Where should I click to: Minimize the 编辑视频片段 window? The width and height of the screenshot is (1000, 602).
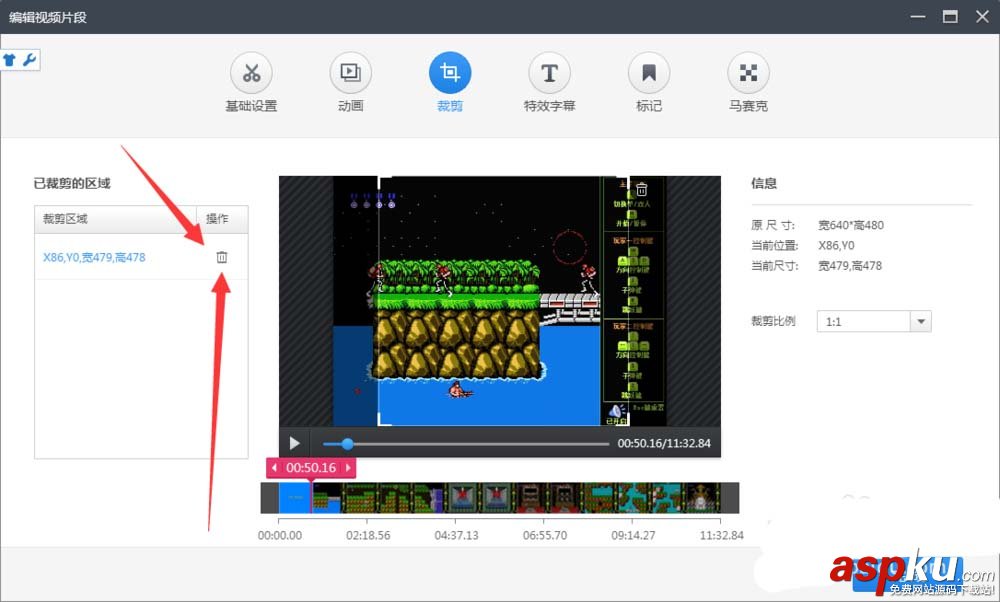[918, 17]
